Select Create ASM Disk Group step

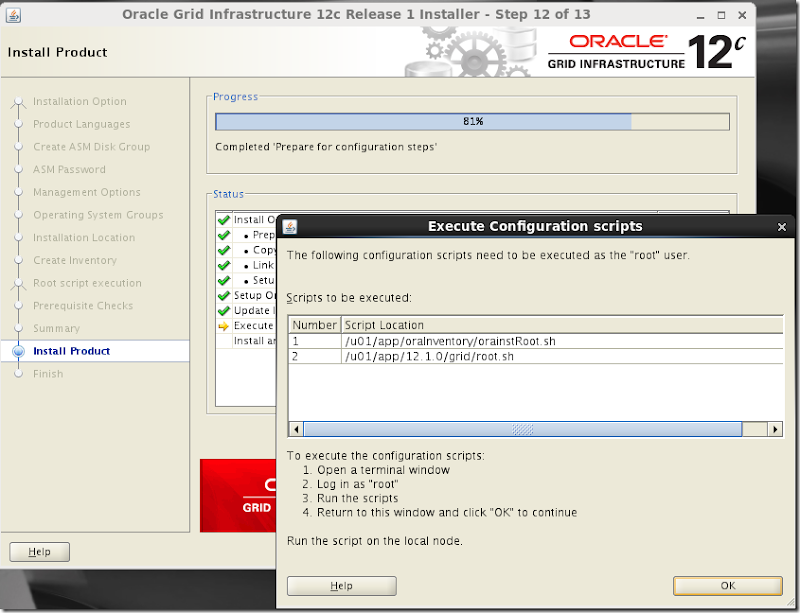pyautogui.click(x=92, y=146)
